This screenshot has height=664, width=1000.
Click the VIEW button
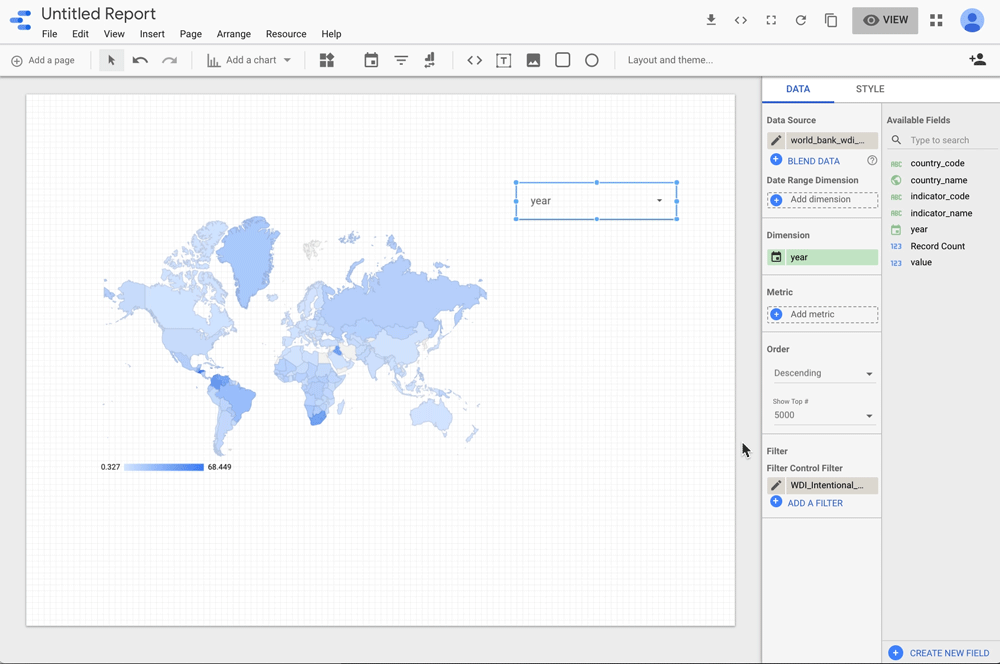click(885, 20)
